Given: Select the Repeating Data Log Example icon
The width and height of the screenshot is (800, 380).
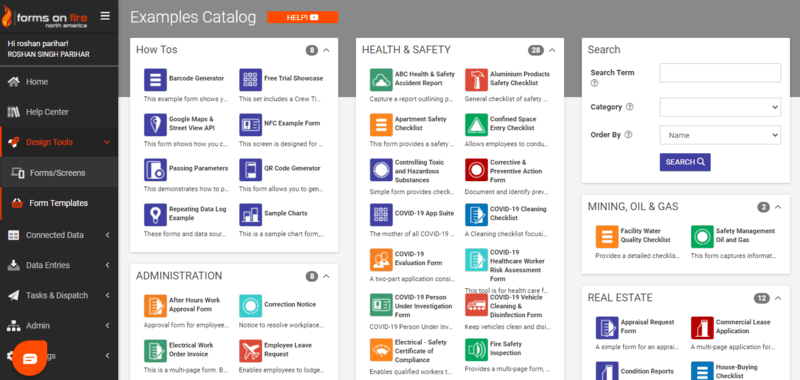Looking at the screenshot, I should tap(155, 214).
